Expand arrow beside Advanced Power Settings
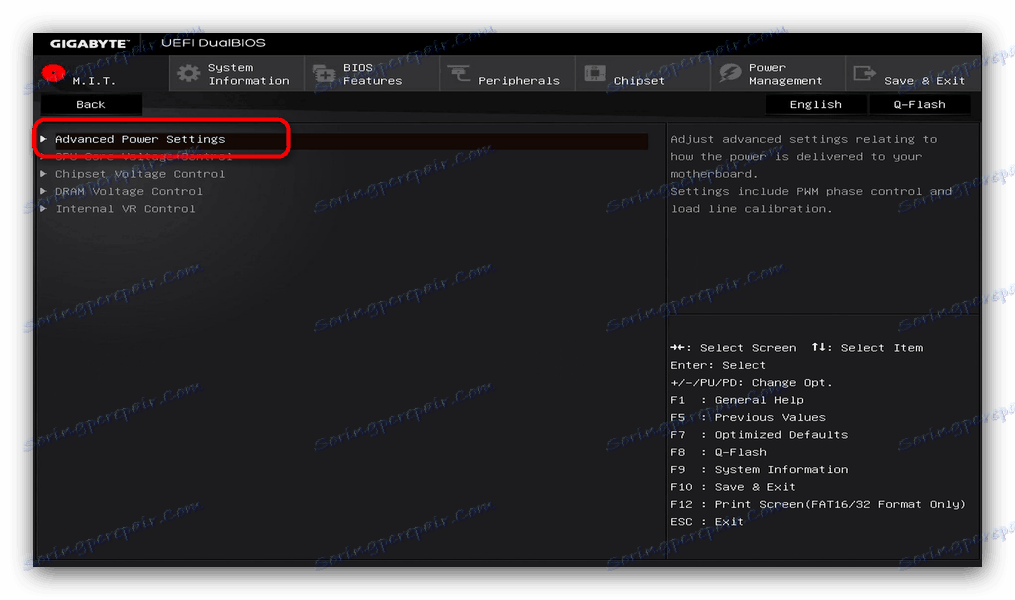 [43, 139]
